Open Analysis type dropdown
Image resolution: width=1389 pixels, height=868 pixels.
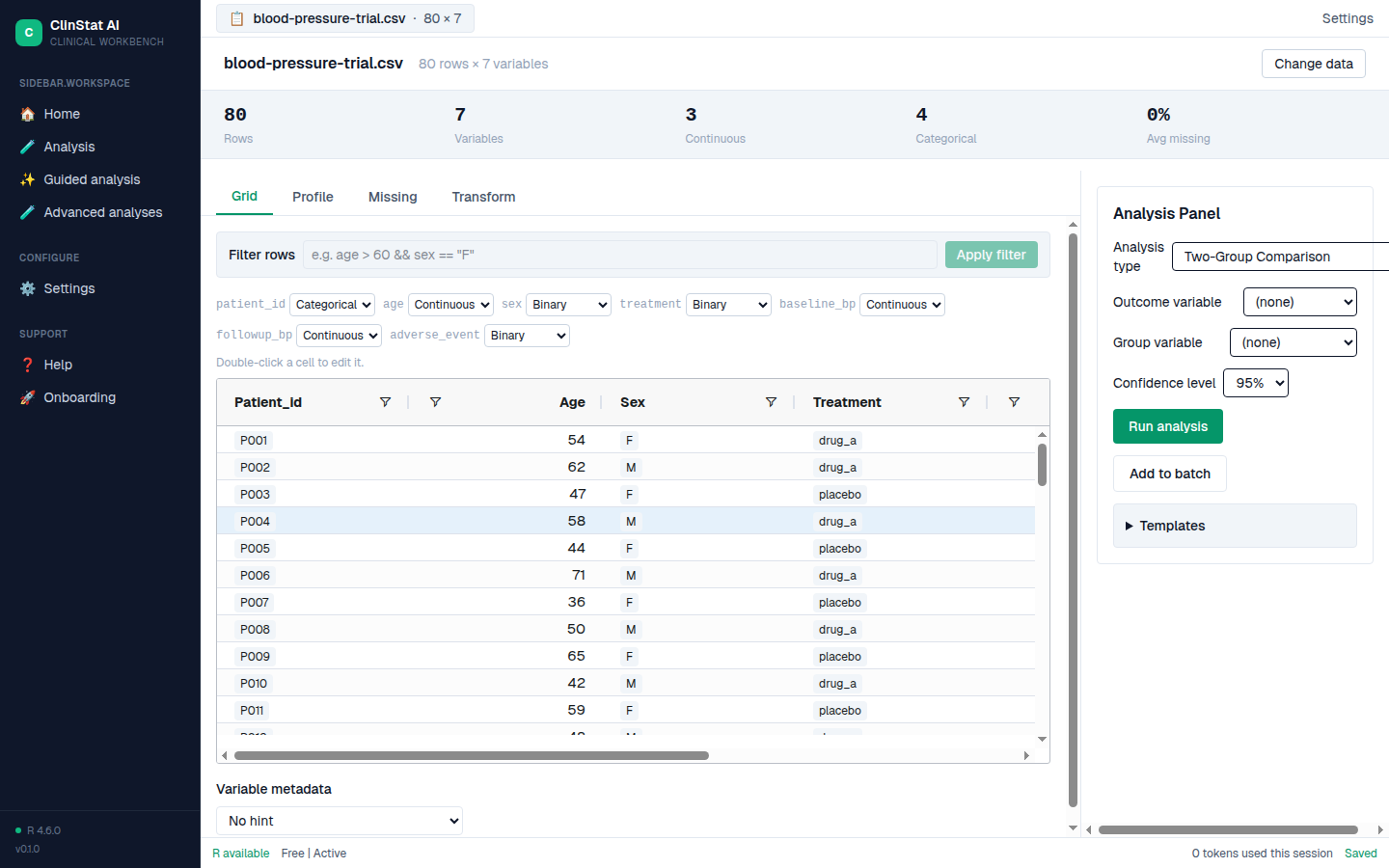[x=1280, y=257]
